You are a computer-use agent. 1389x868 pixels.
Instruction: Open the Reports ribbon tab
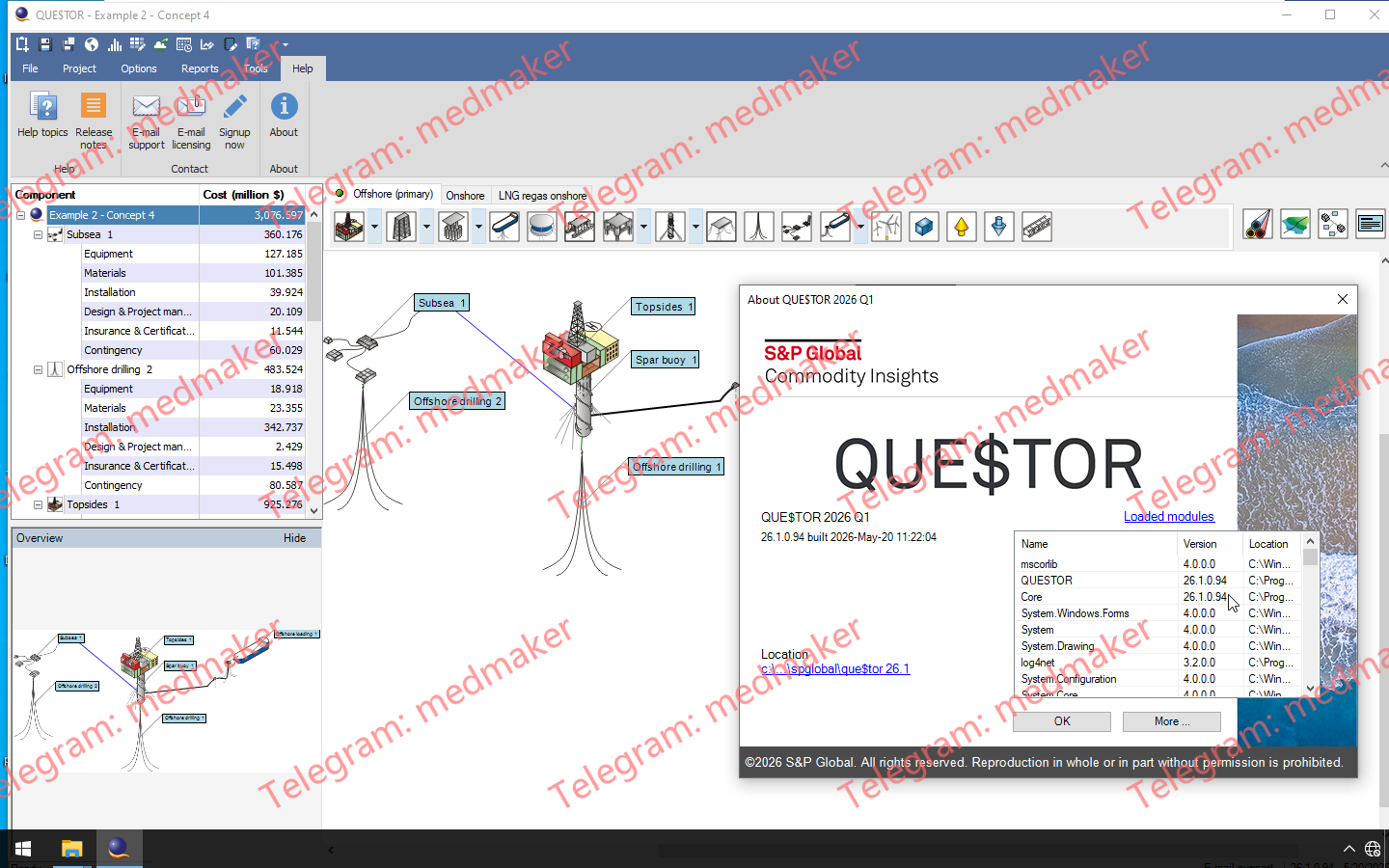coord(200,68)
